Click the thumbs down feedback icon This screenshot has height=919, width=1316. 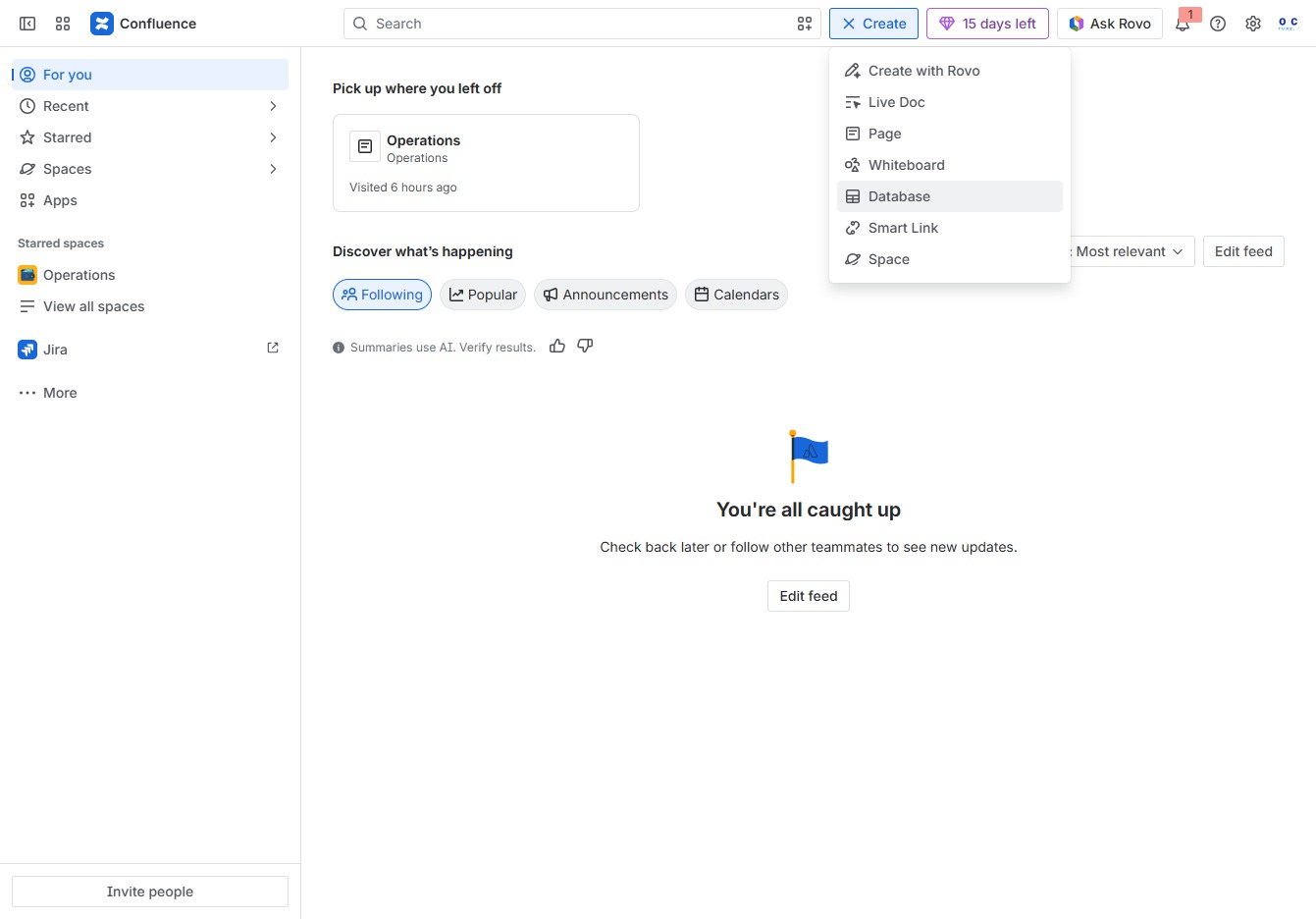pyautogui.click(x=585, y=346)
